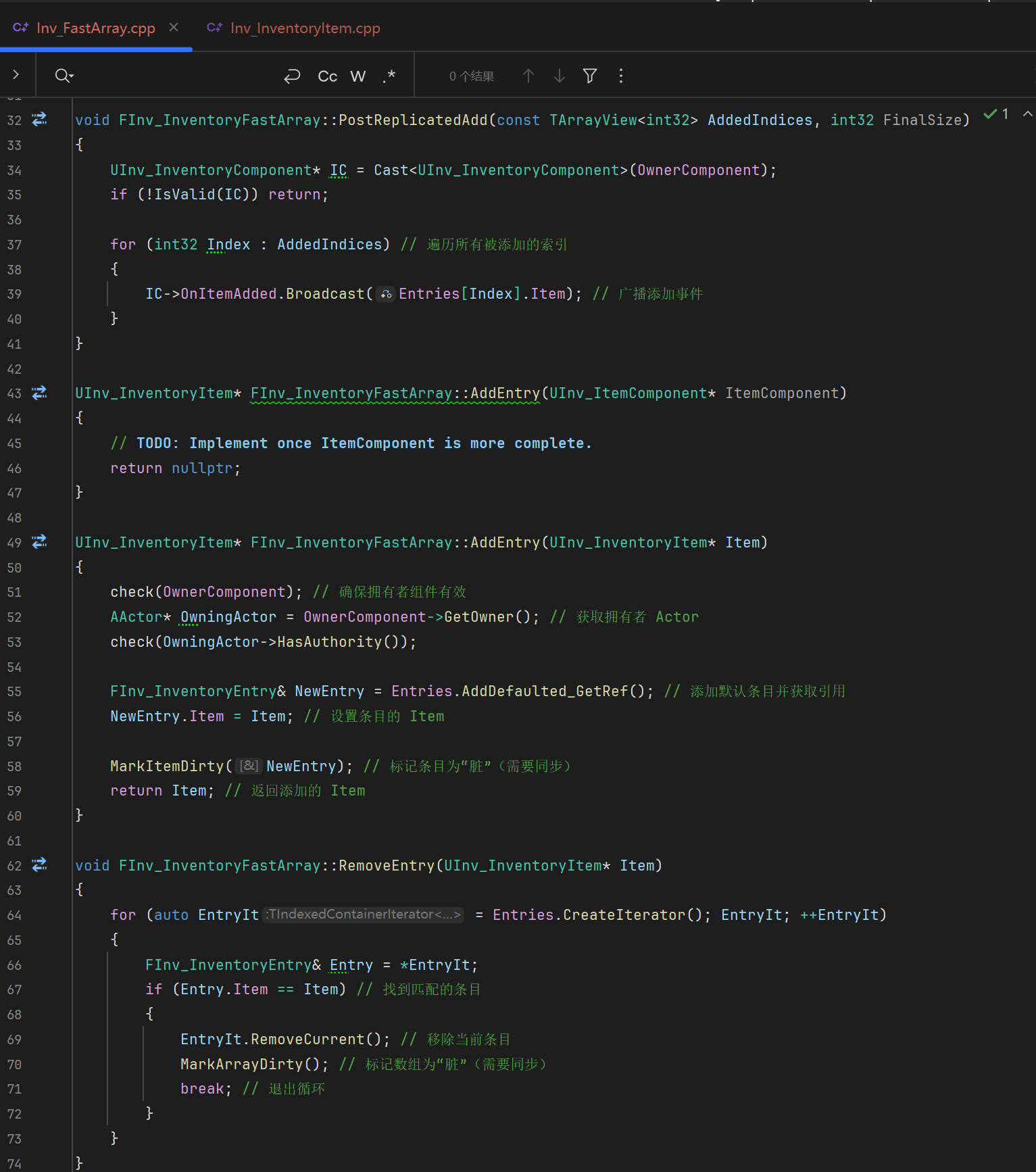Open the search filter funnel
Screen dimensions: 1036x1172
[x=590, y=76]
